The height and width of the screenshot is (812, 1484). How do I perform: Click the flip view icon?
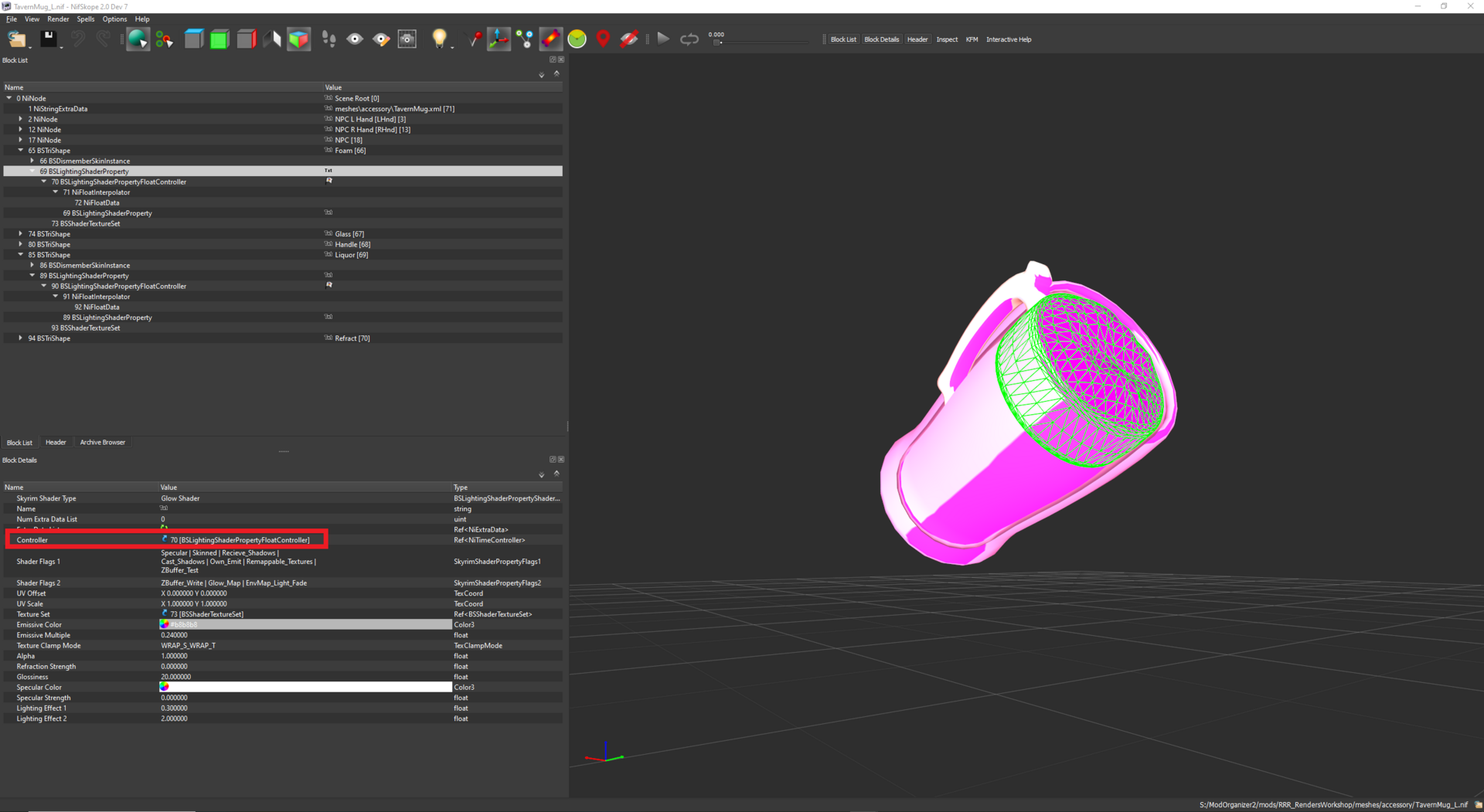[x=272, y=39]
